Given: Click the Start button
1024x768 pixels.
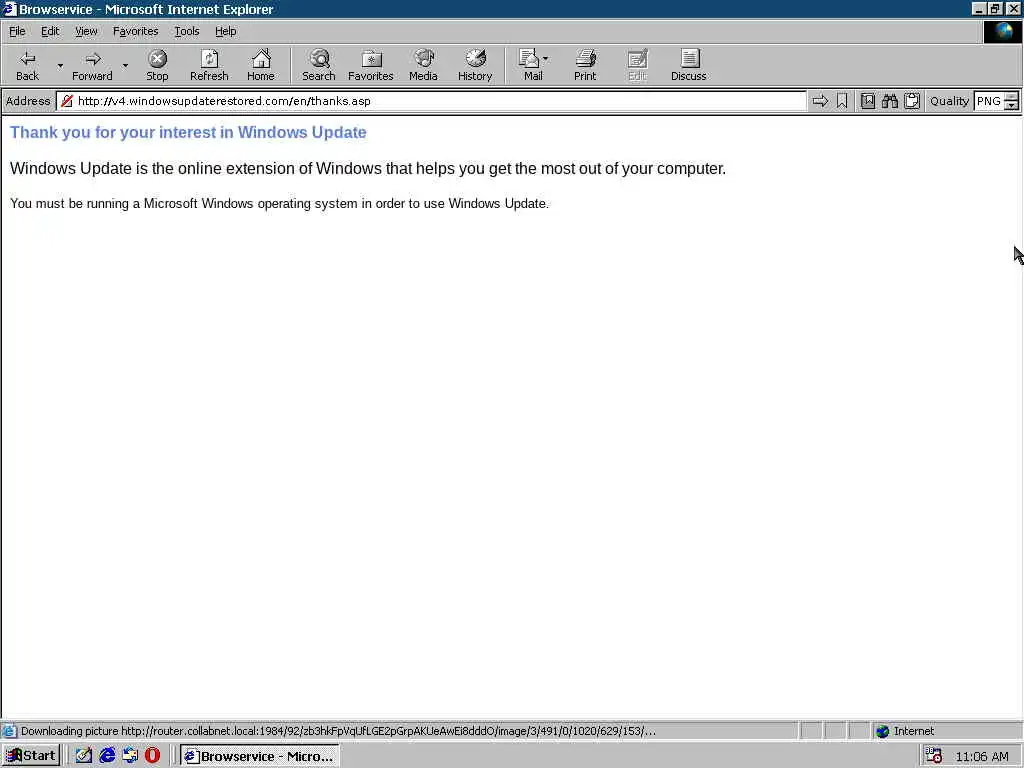Looking at the screenshot, I should pyautogui.click(x=31, y=756).
